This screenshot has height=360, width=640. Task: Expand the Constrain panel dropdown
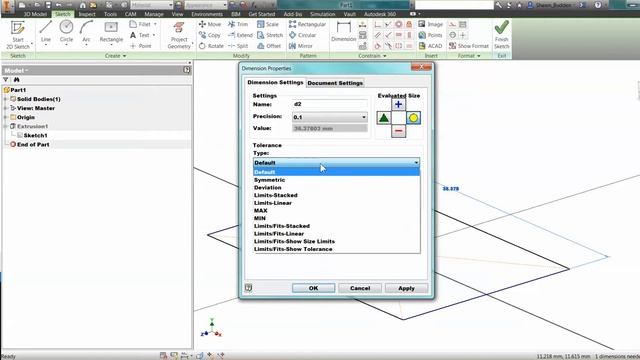click(x=372, y=56)
